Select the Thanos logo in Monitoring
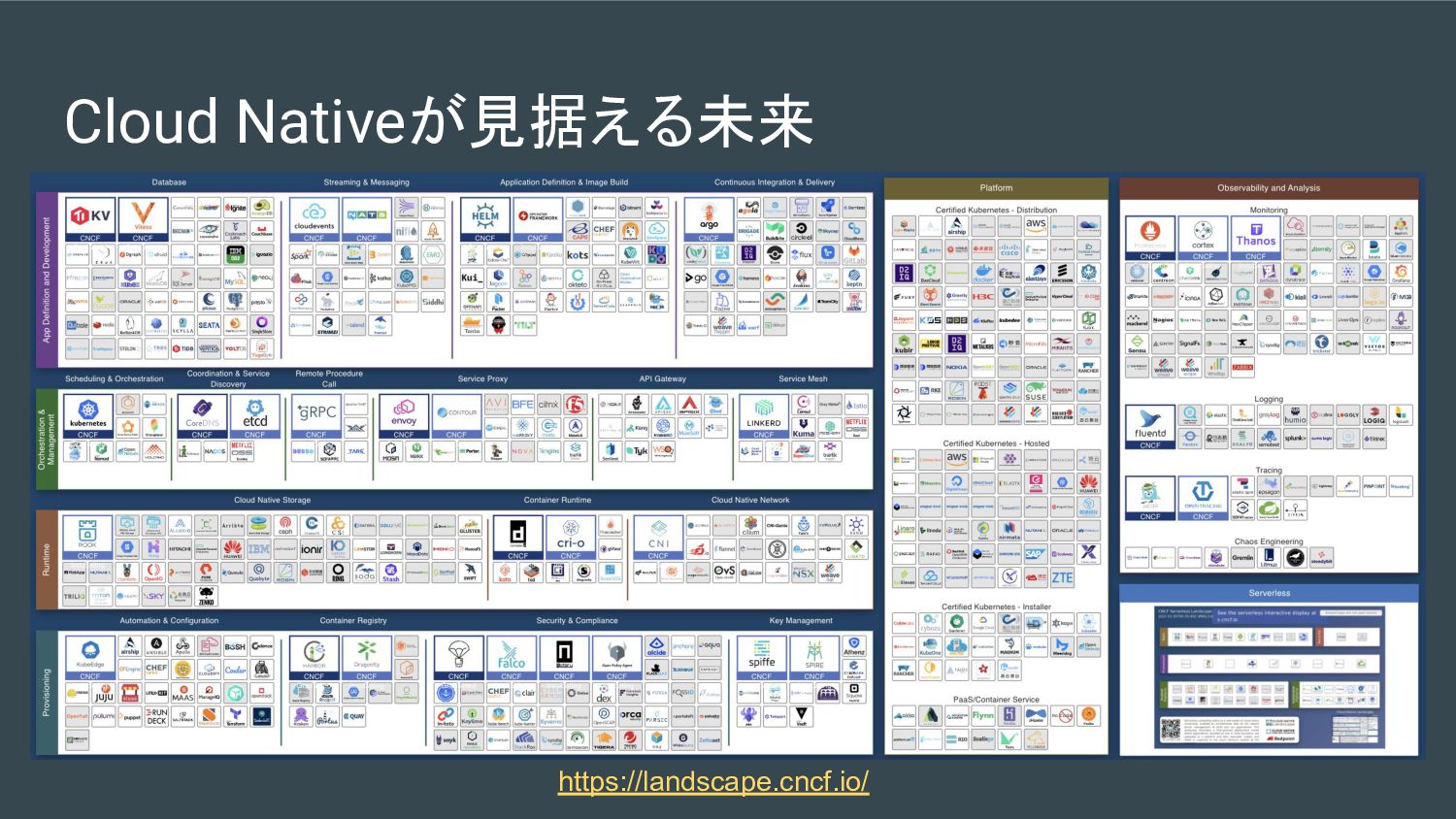This screenshot has width=1456, height=819. point(1256,238)
